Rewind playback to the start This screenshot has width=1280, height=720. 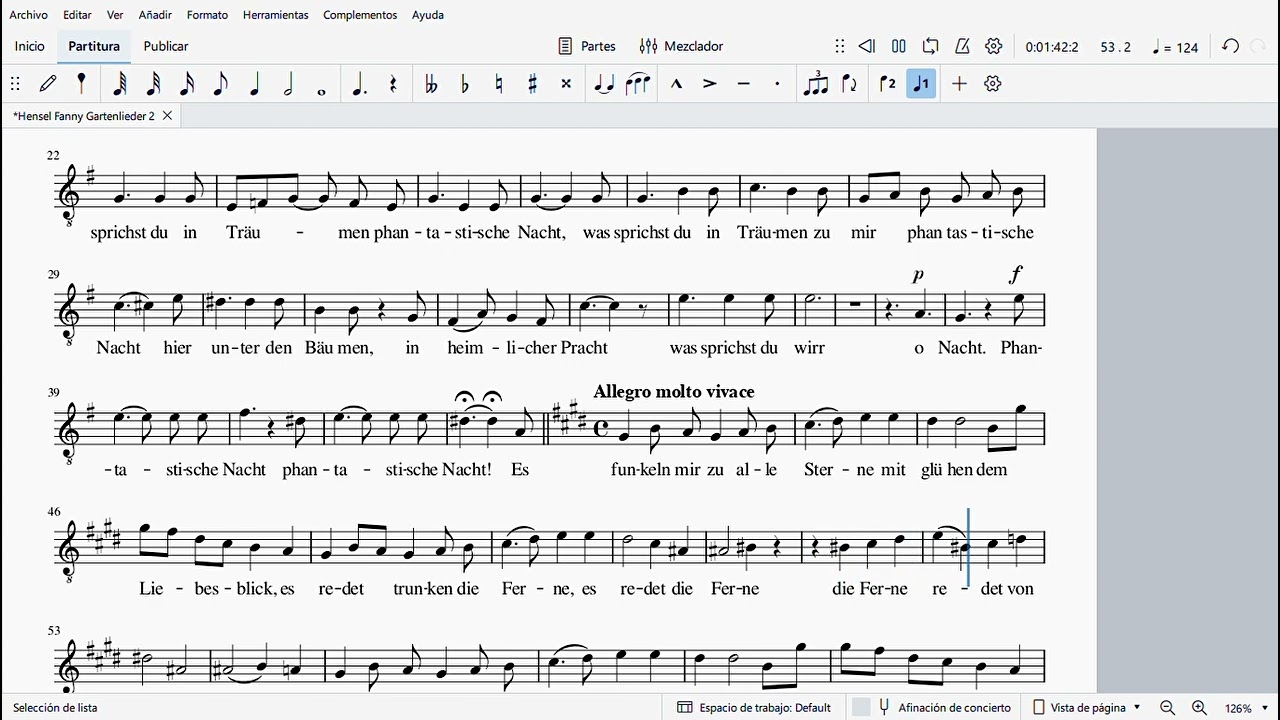click(867, 46)
